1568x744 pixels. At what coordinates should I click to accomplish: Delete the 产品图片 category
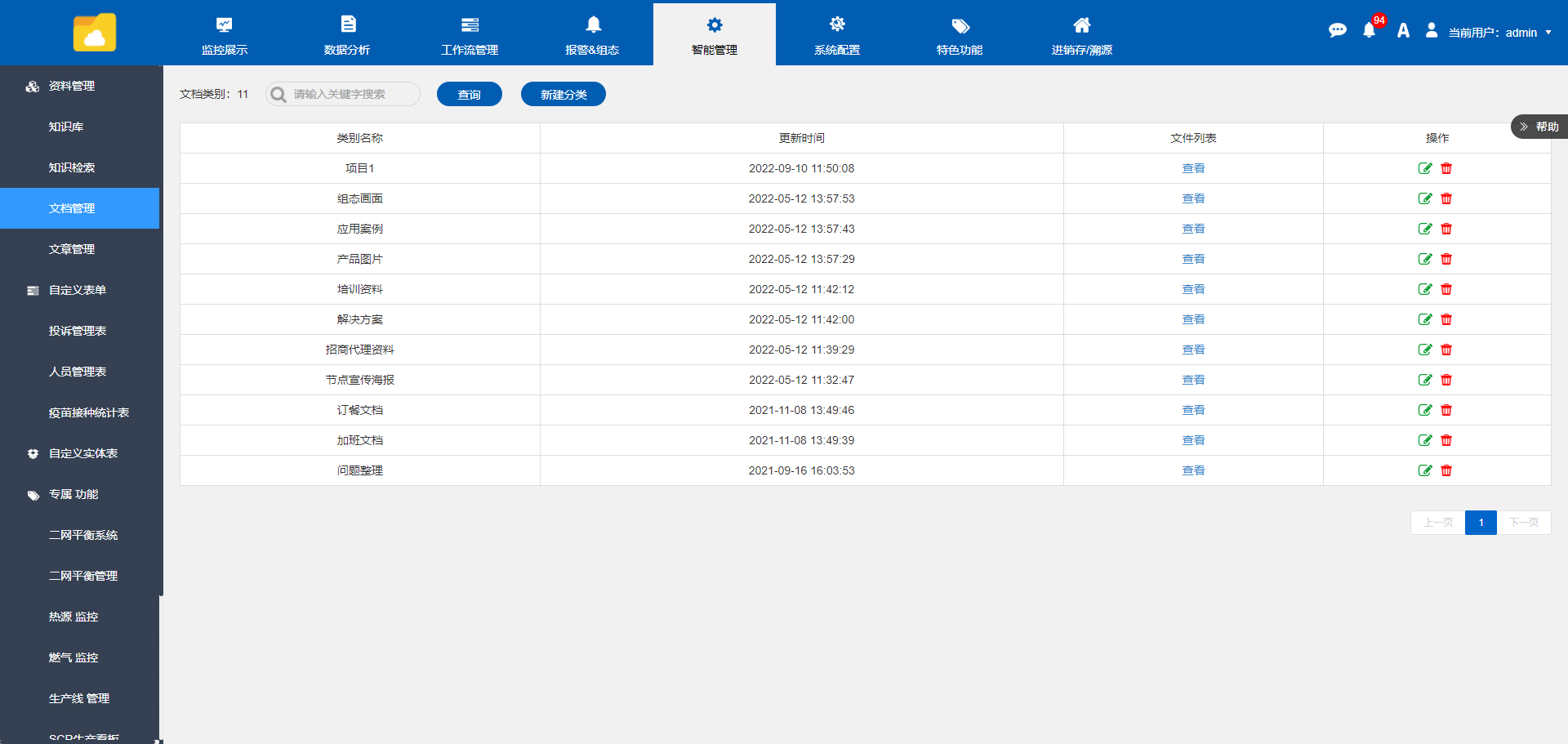coord(1446,259)
